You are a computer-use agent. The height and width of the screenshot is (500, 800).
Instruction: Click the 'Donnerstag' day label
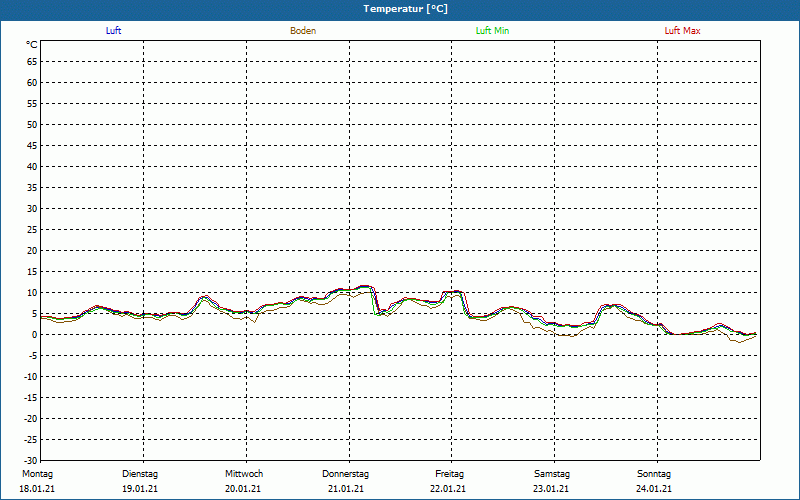(345, 474)
